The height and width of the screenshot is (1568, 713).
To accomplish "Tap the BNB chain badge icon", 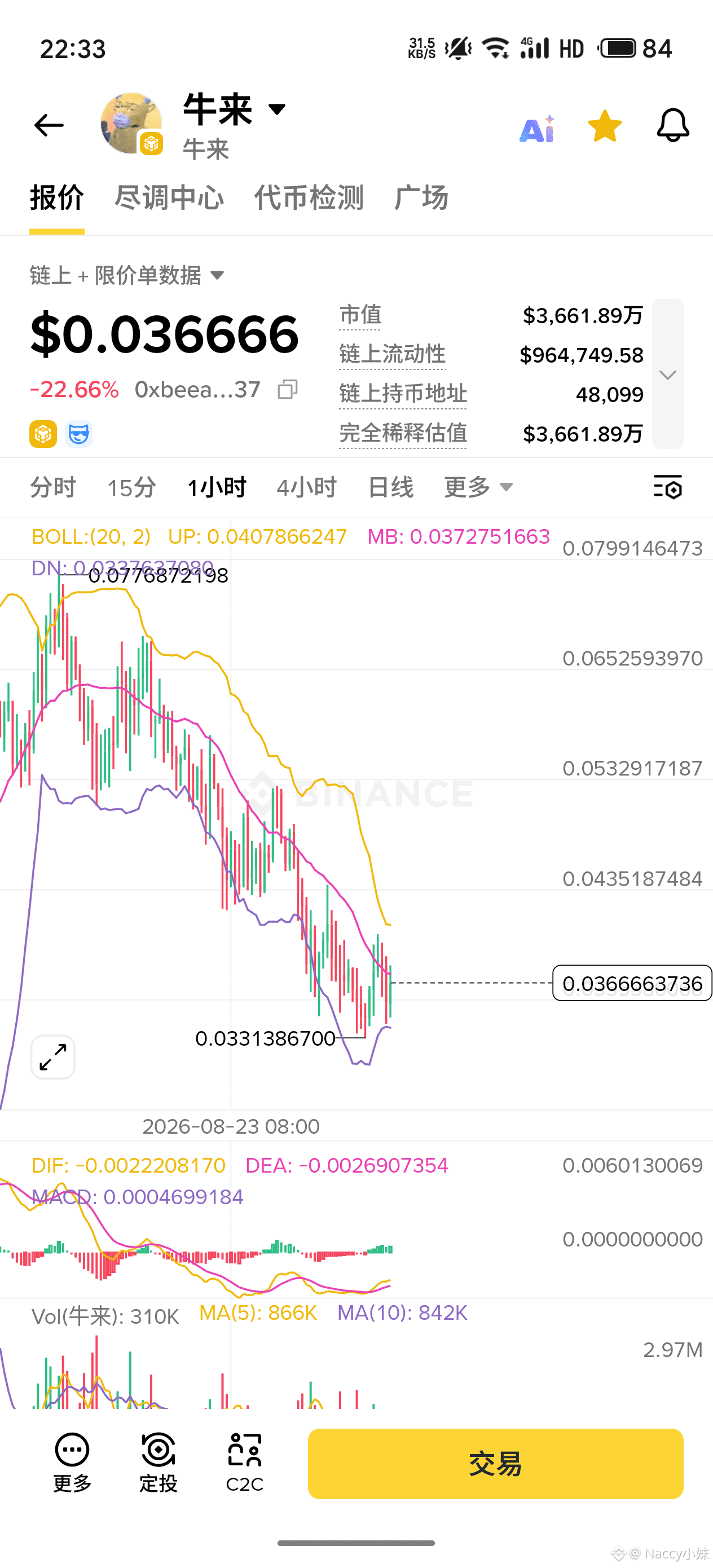I will 43,434.
